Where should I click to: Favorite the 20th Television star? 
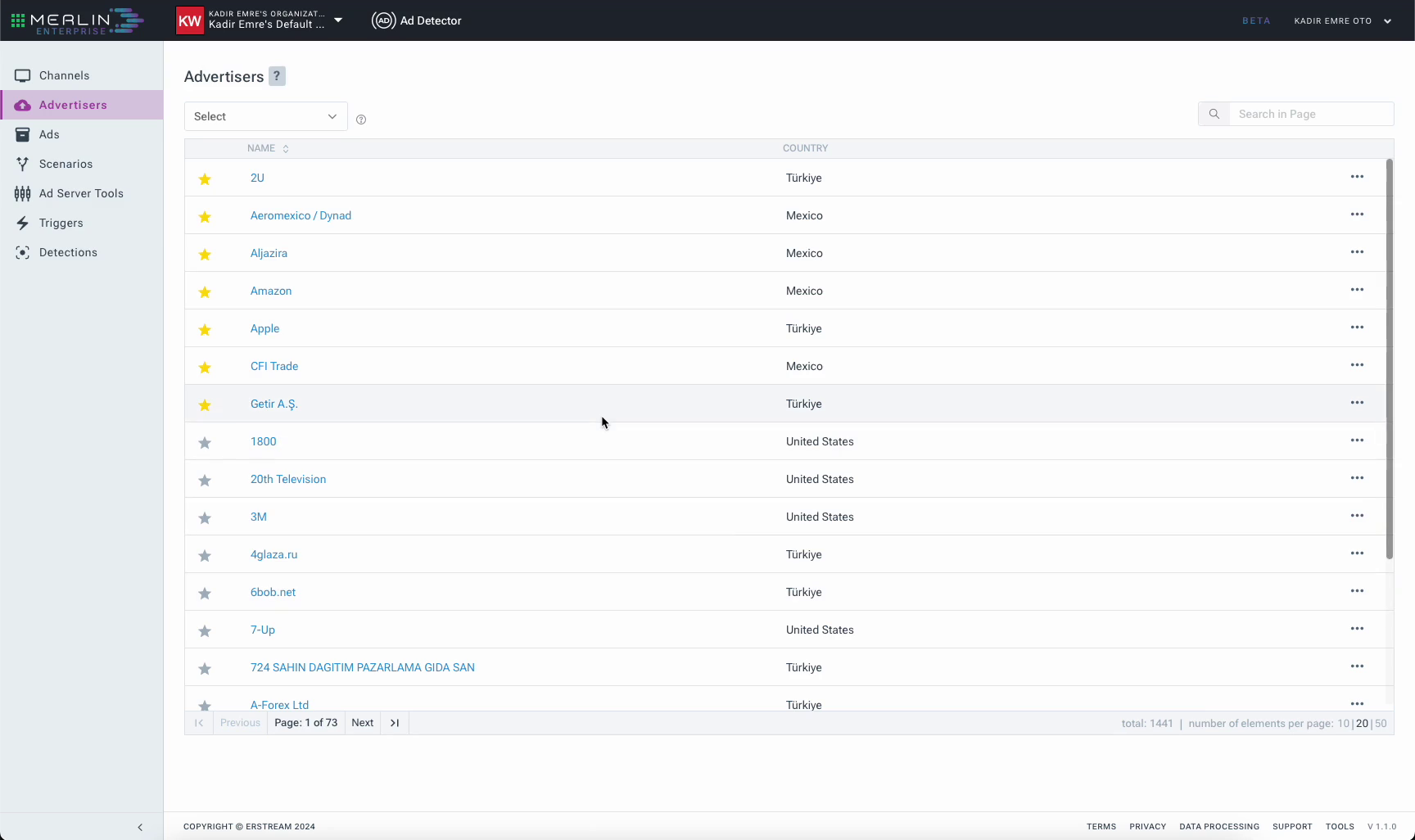pos(205,480)
